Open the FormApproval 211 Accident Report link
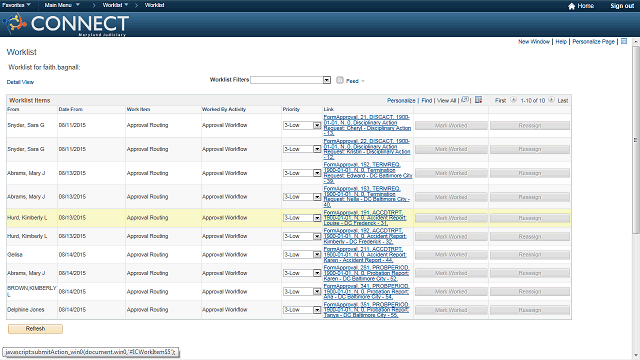Viewport: 640px width, 360px height. (x=365, y=255)
